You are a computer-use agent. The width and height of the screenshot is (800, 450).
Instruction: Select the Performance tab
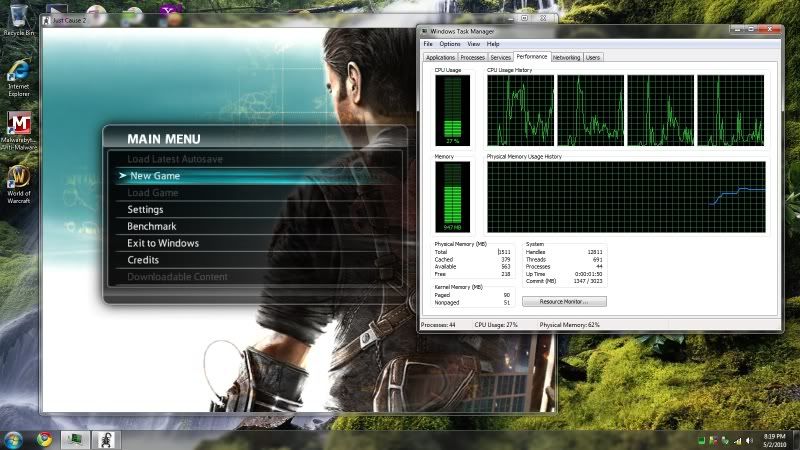pos(532,57)
